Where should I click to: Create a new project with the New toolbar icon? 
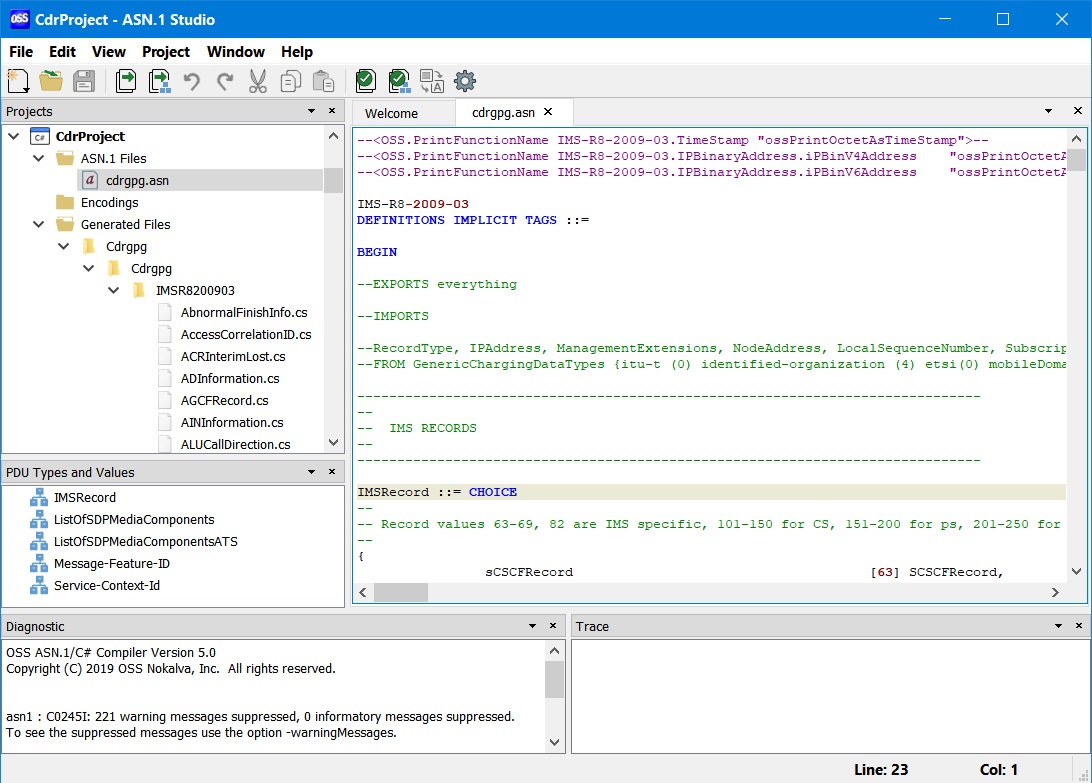pyautogui.click(x=18, y=81)
